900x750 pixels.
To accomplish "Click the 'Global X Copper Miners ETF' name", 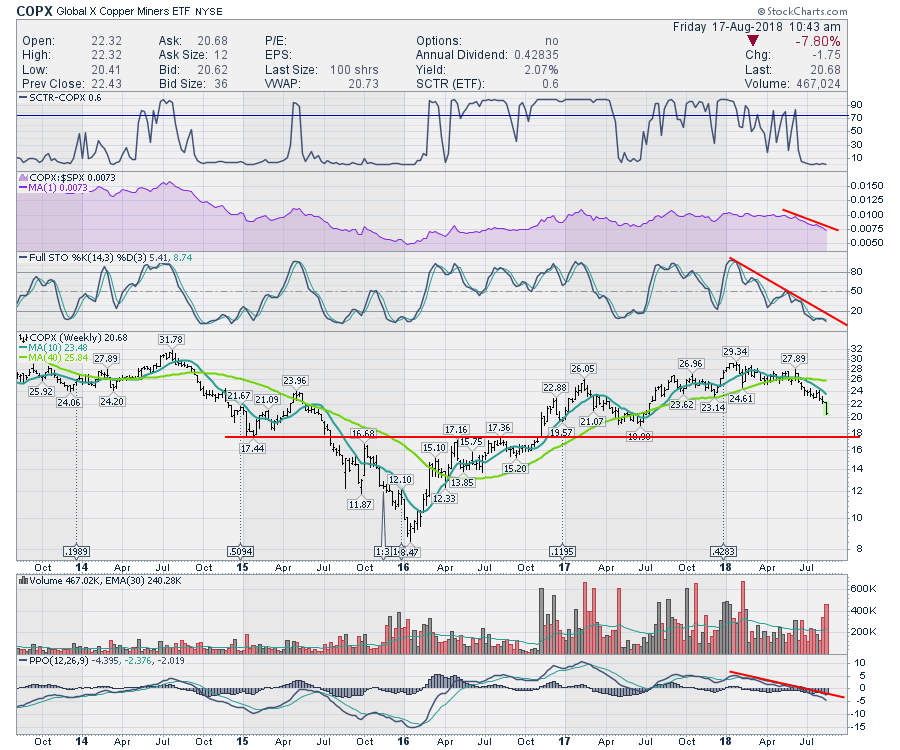I will (x=123, y=11).
